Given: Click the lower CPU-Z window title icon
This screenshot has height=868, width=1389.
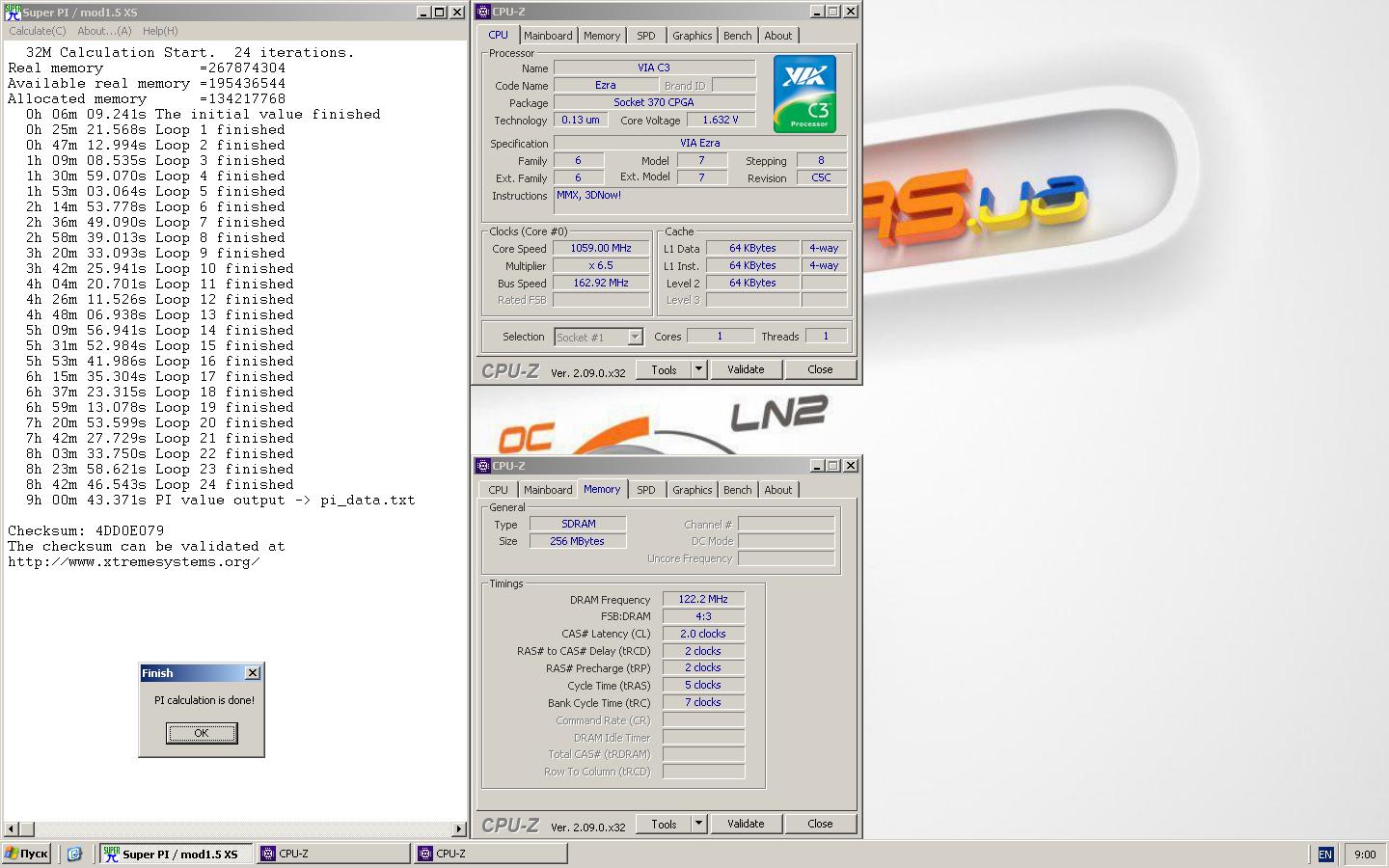Looking at the screenshot, I should click(x=483, y=466).
